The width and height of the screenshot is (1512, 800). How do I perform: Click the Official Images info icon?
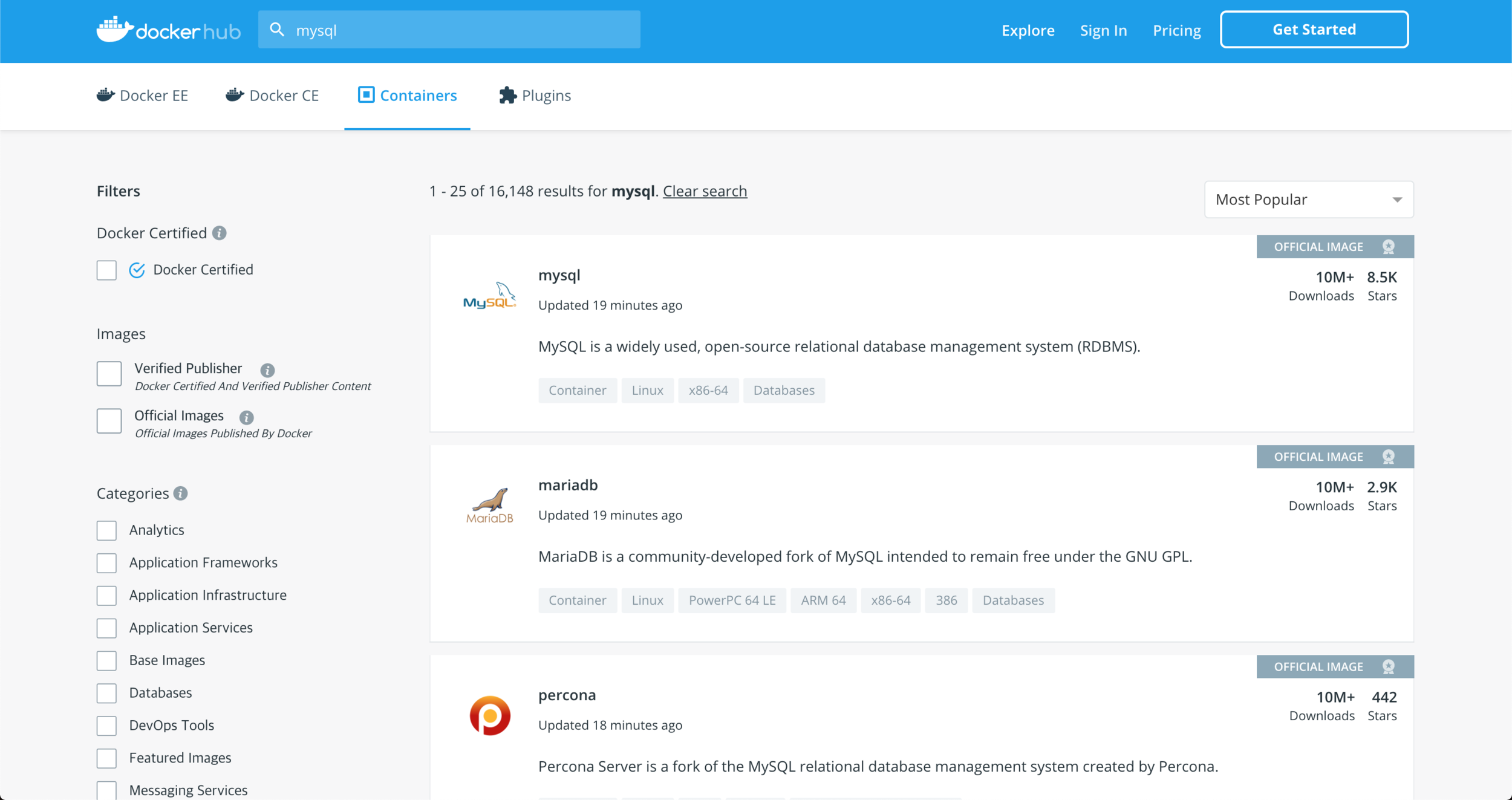[246, 417]
